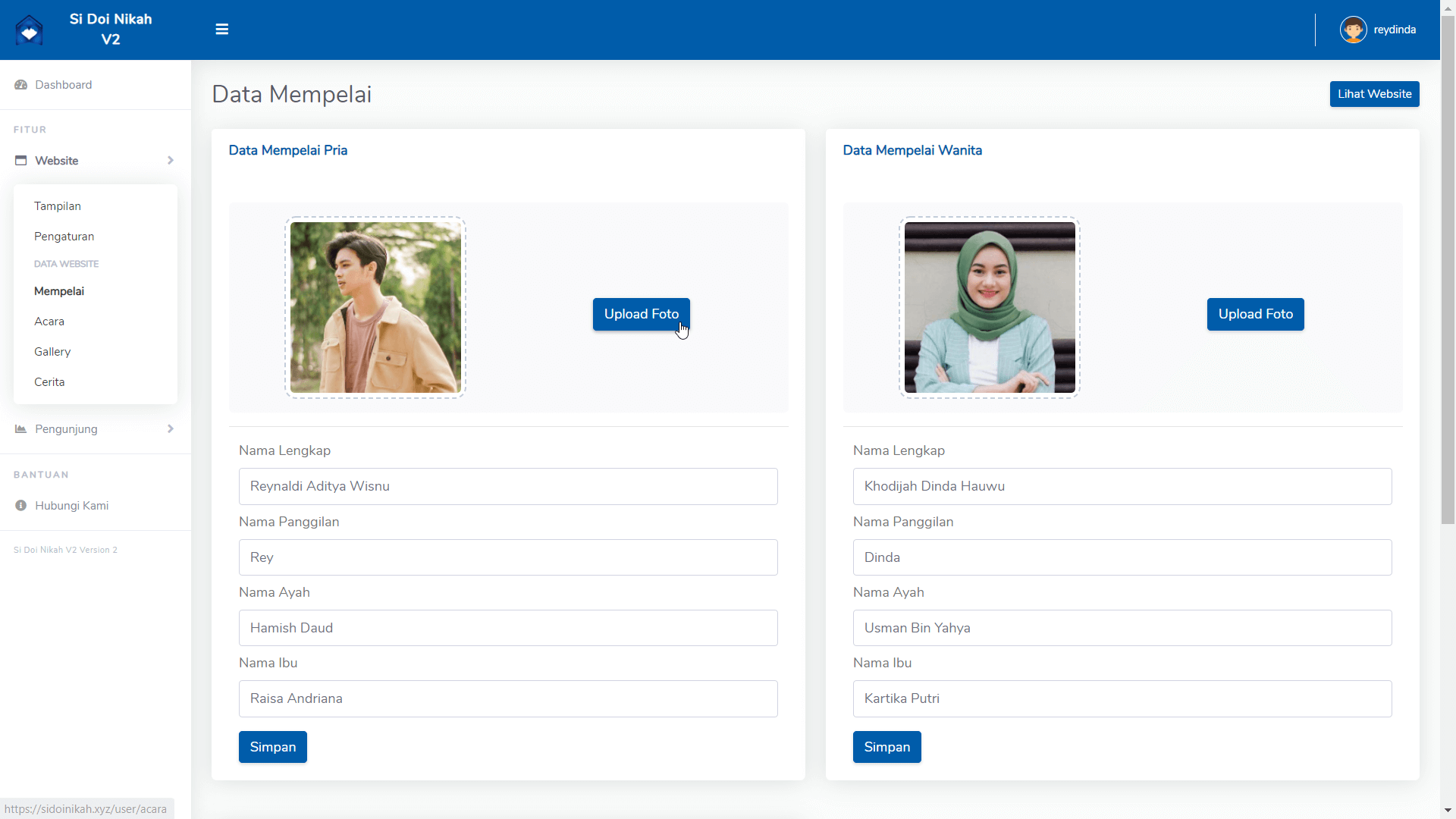Image resolution: width=1456 pixels, height=819 pixels.
Task: Expand the Pengunjung menu chevron
Action: pyautogui.click(x=170, y=429)
